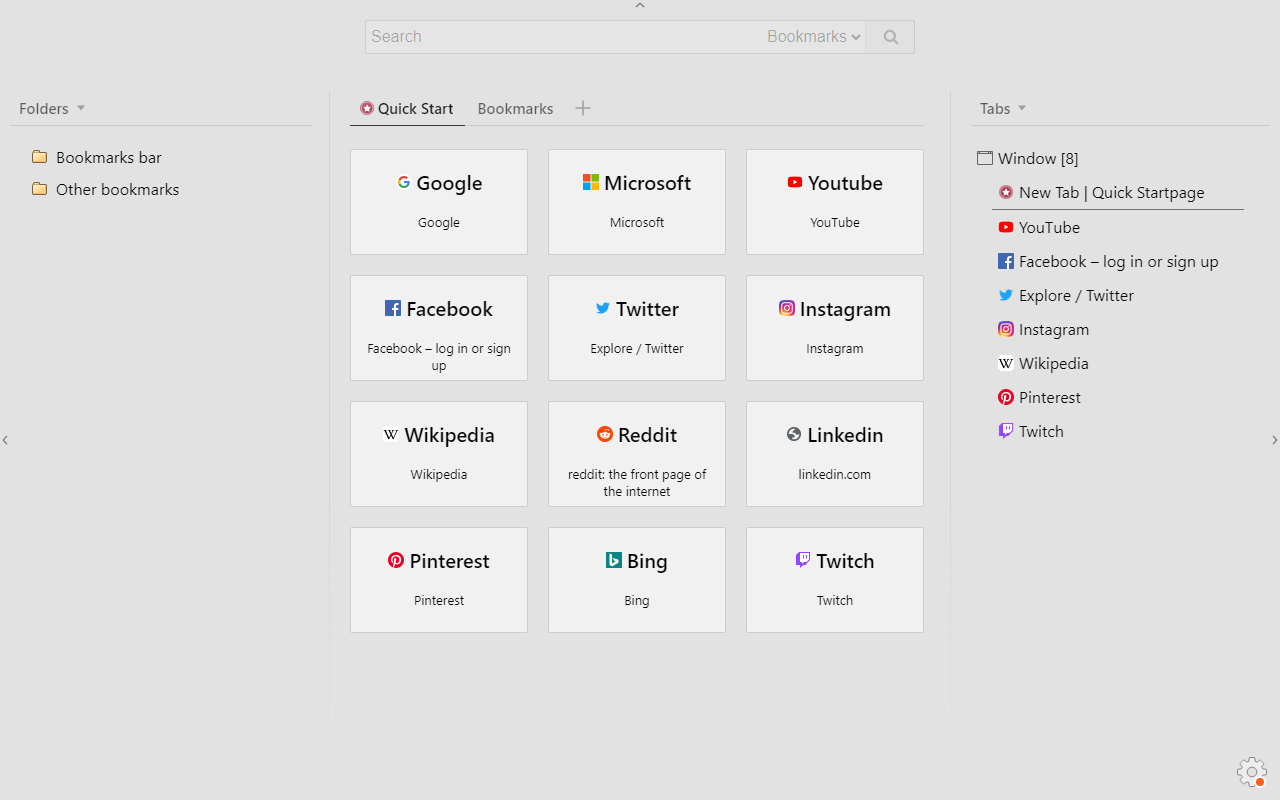Click YouTube favicon in Tabs list

point(1006,227)
